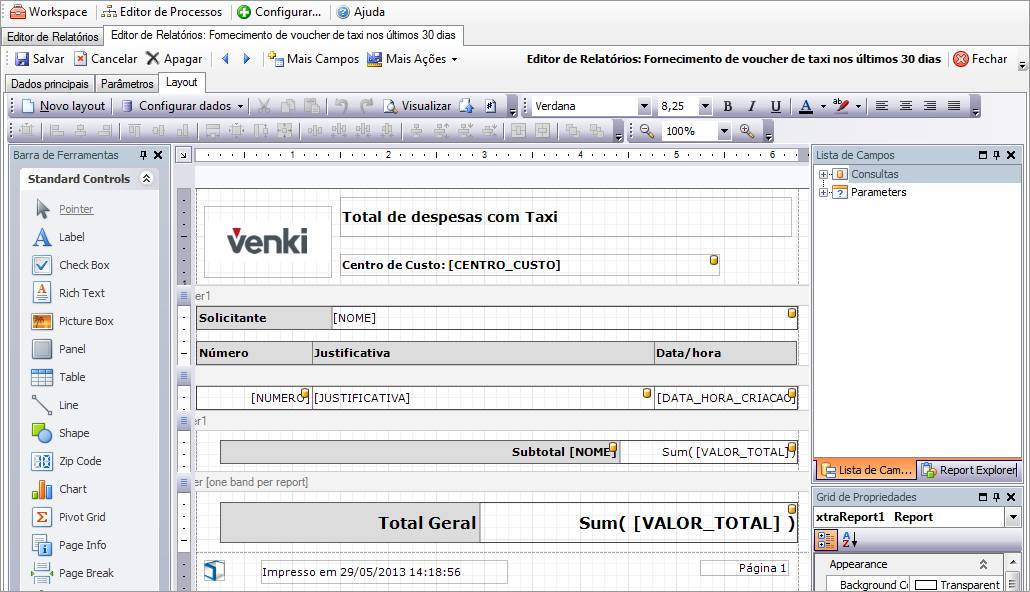Open the Ajuda menu
The width and height of the screenshot is (1030, 592).
361,12
